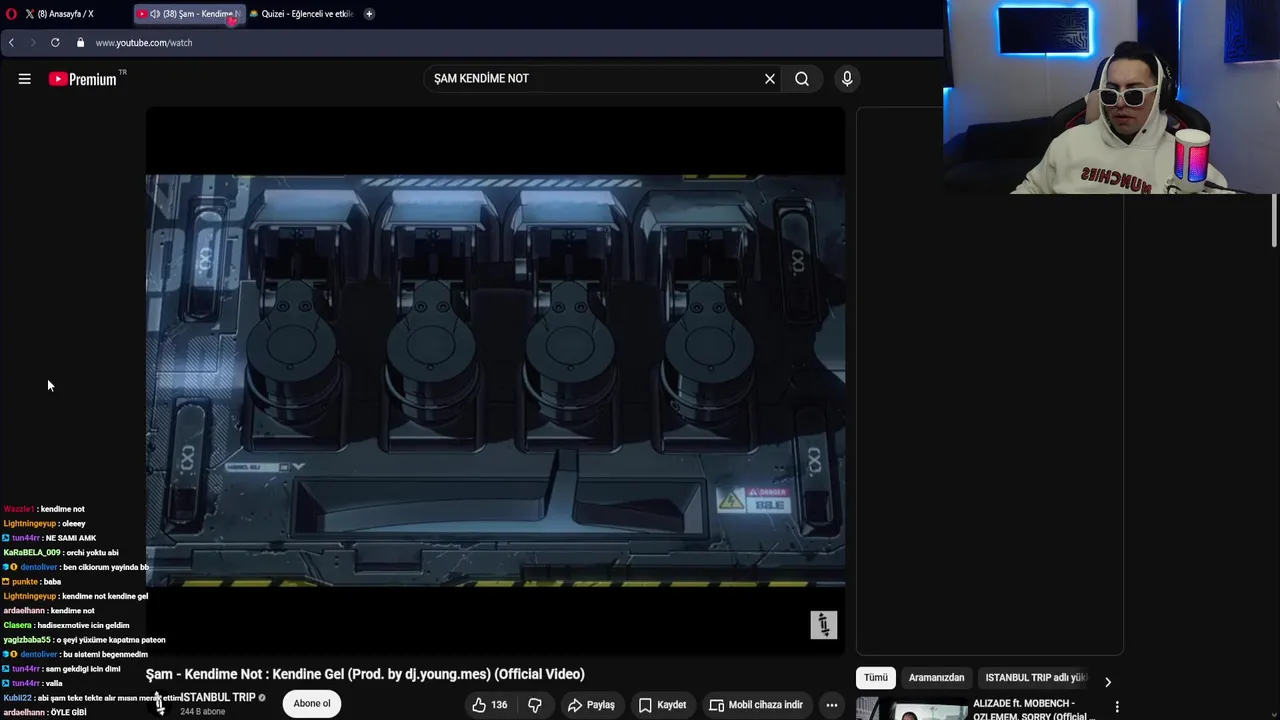Switch to the Anasayfa / X tab
The width and height of the screenshot is (1280, 720).
66,14
